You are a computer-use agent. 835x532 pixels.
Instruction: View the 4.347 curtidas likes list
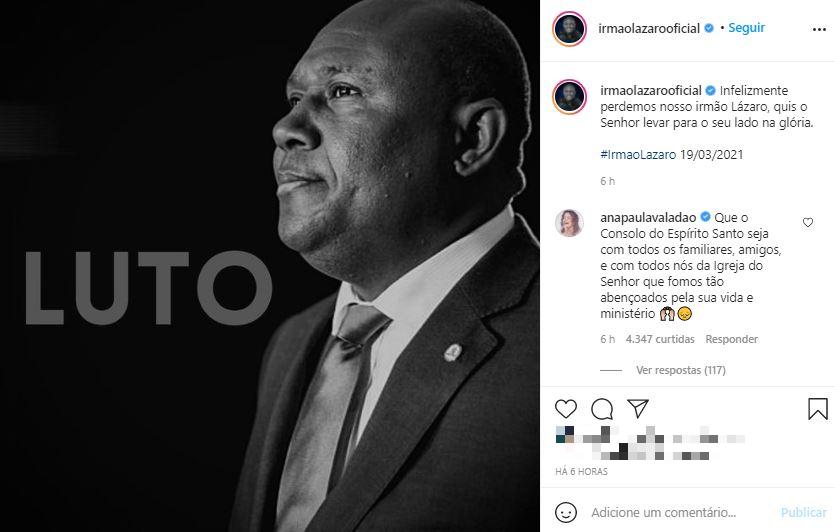point(660,339)
